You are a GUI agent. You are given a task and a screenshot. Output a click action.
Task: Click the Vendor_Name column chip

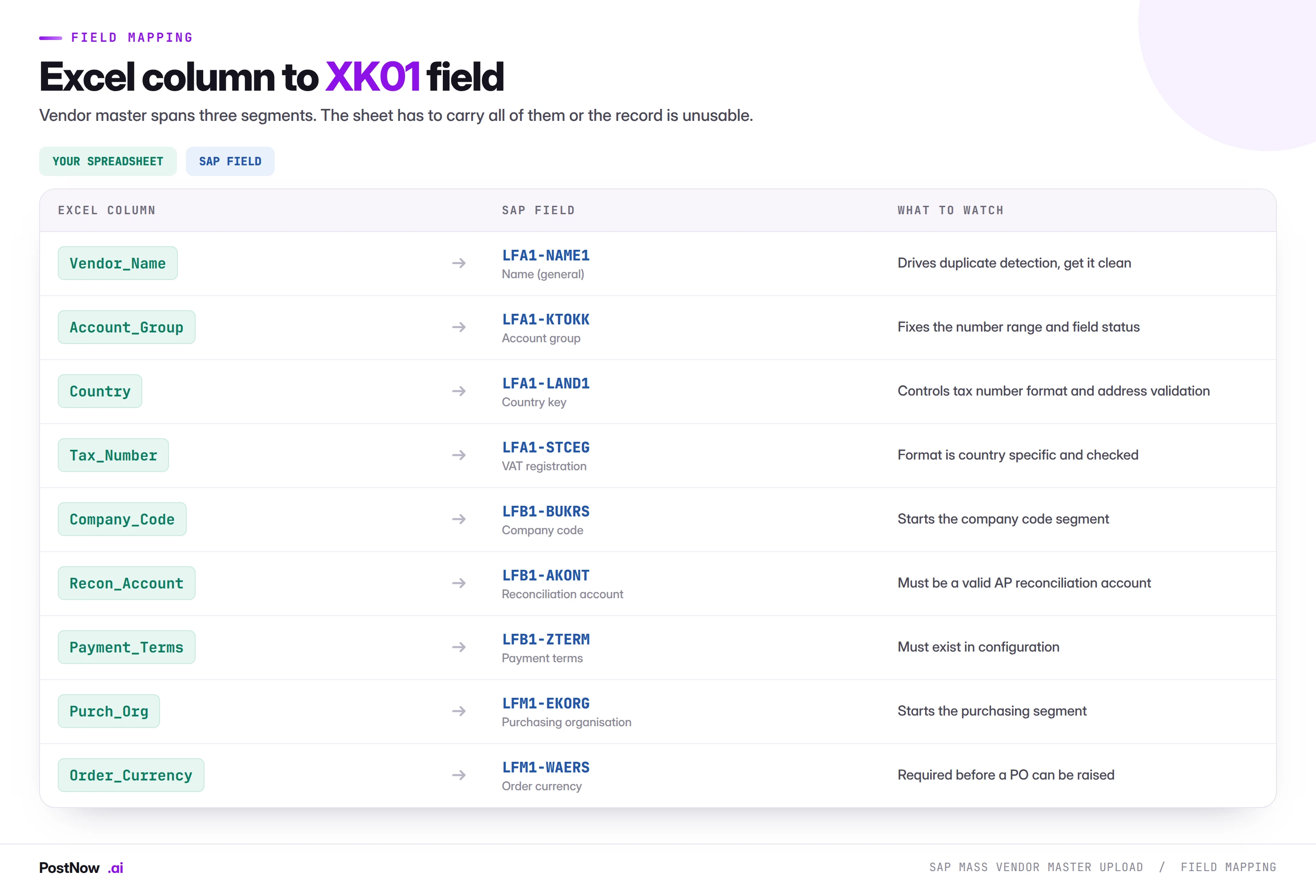coord(118,263)
